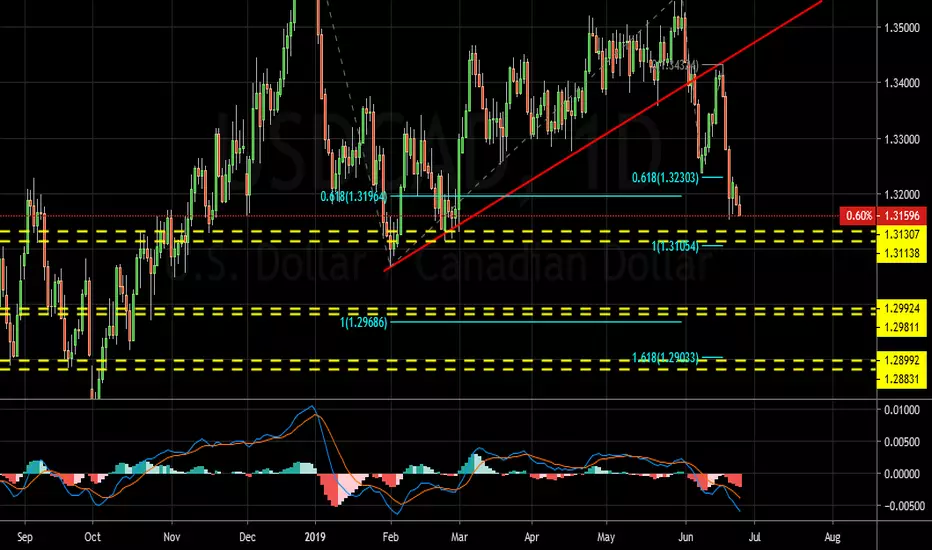
Task: Select the 1.31307 yellow price label
Action: click(902, 235)
